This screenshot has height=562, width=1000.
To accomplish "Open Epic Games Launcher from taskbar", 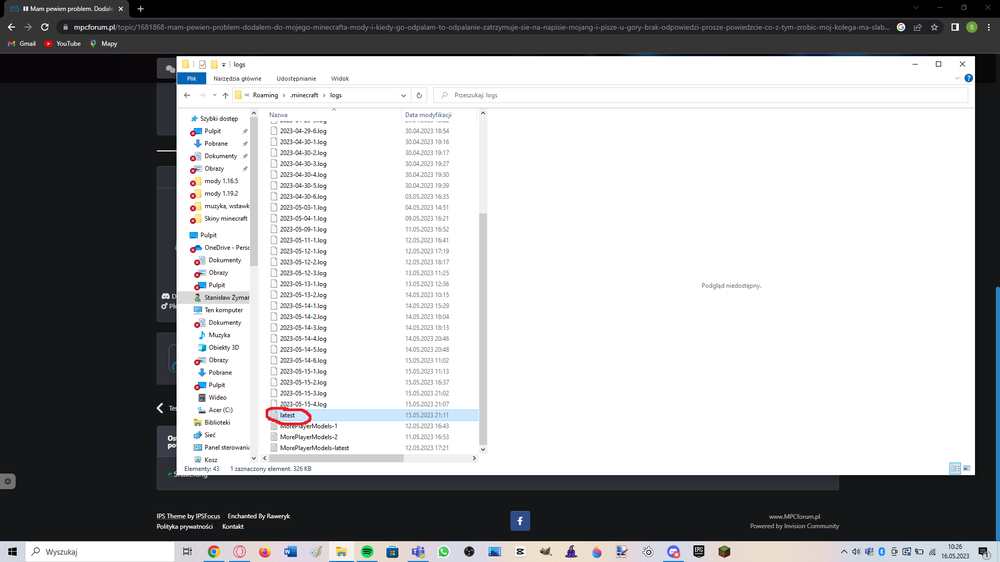I will pos(698,552).
